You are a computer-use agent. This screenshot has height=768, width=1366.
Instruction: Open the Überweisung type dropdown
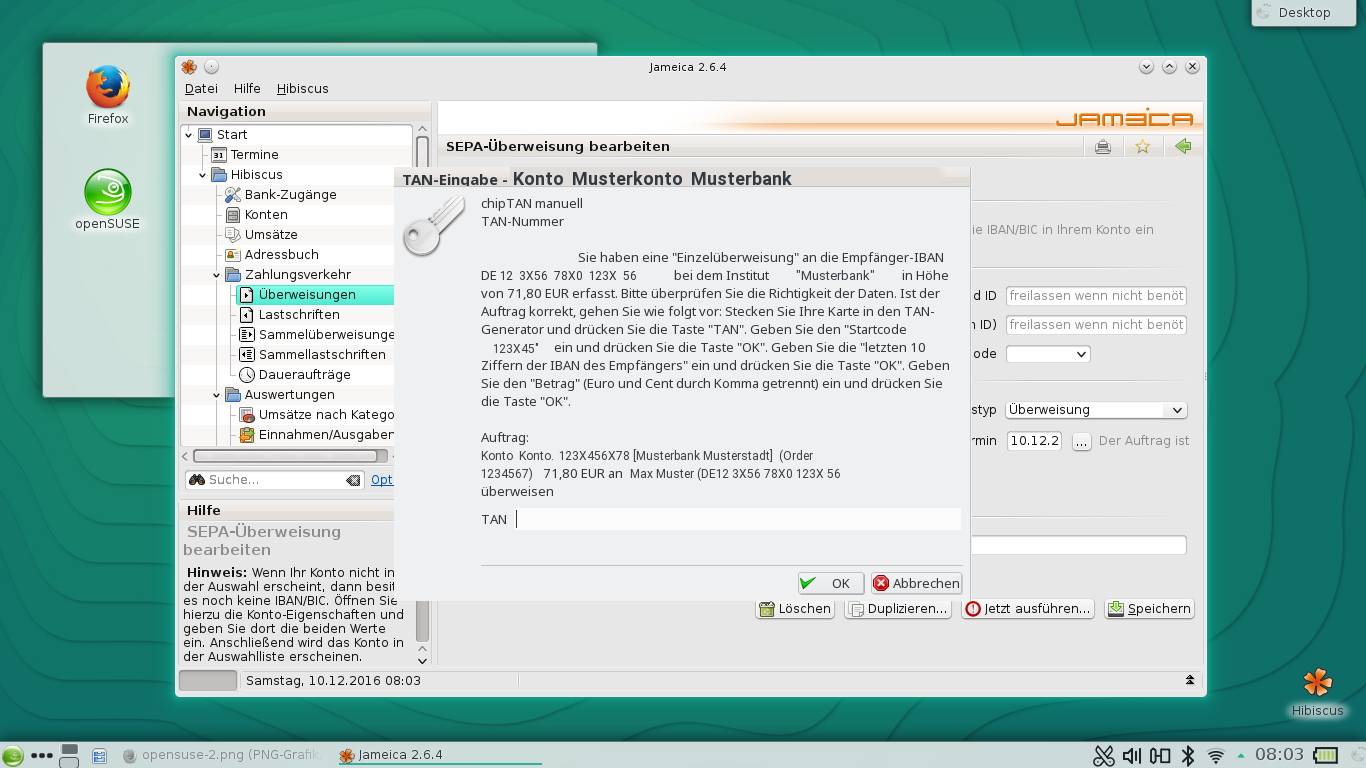[1096, 410]
